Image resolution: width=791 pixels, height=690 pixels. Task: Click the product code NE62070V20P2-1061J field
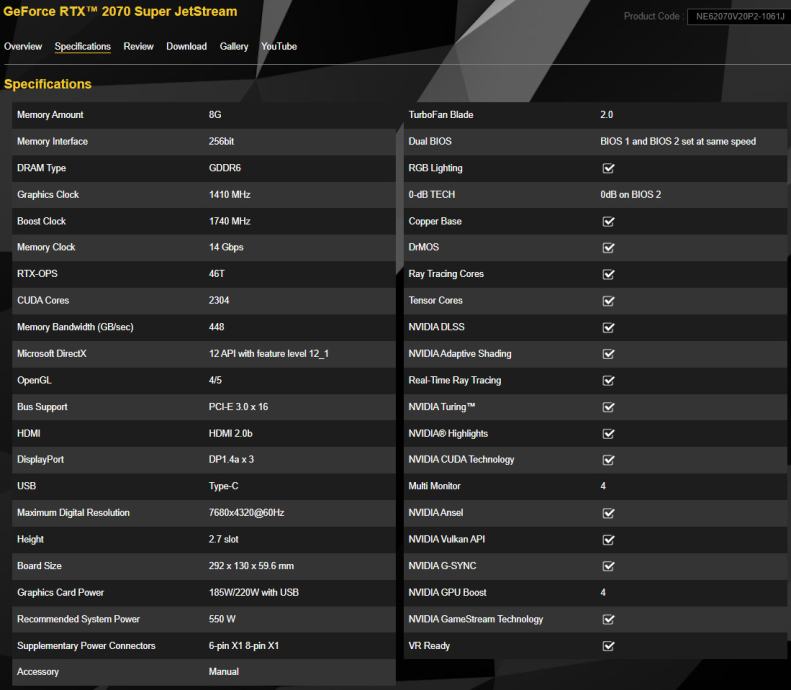(735, 16)
